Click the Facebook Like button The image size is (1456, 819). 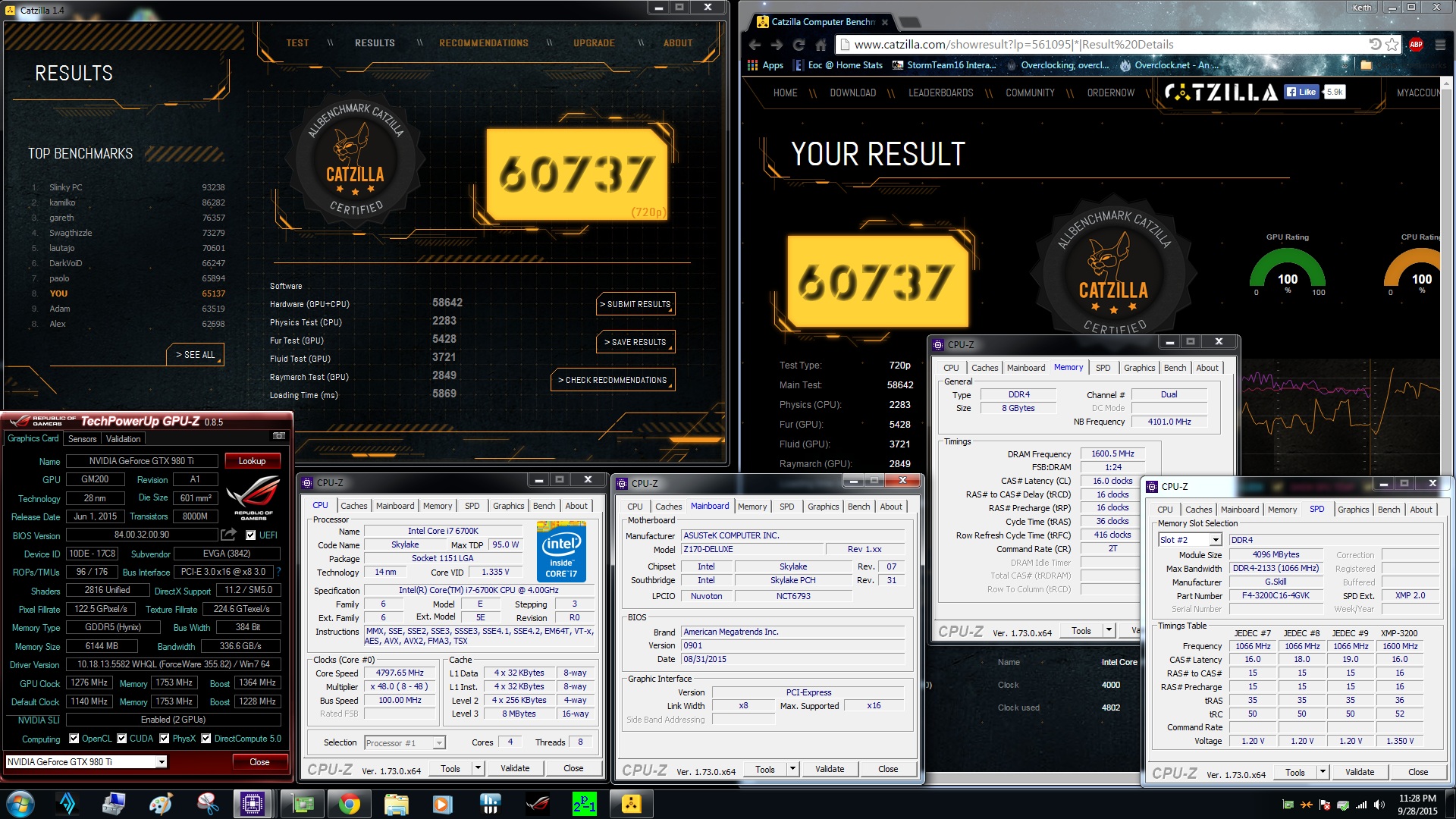1301,92
